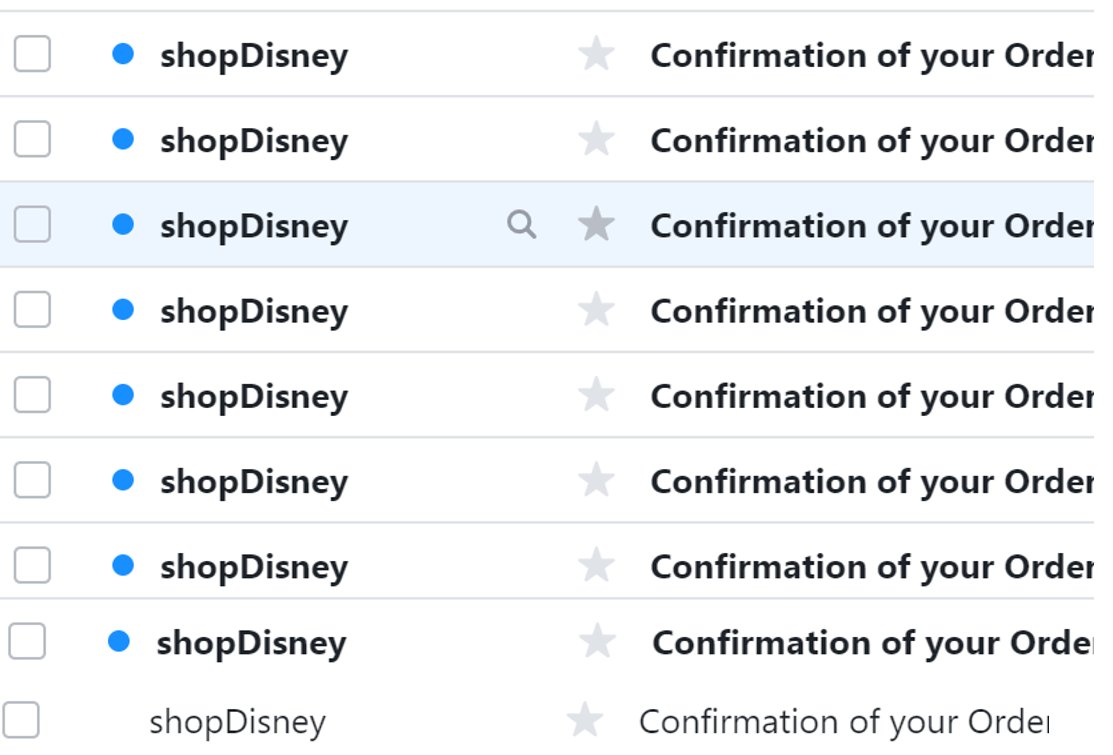Screen dimensions: 1113x755
Task: Select the checkbox of the second email
Action: point(32,139)
